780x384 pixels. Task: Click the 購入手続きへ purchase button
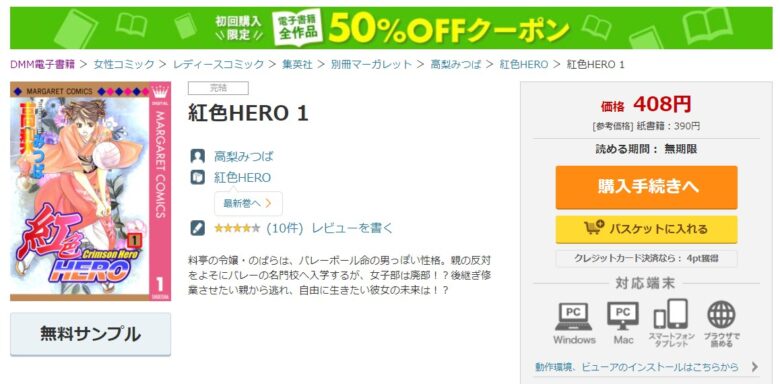pyautogui.click(x=646, y=187)
